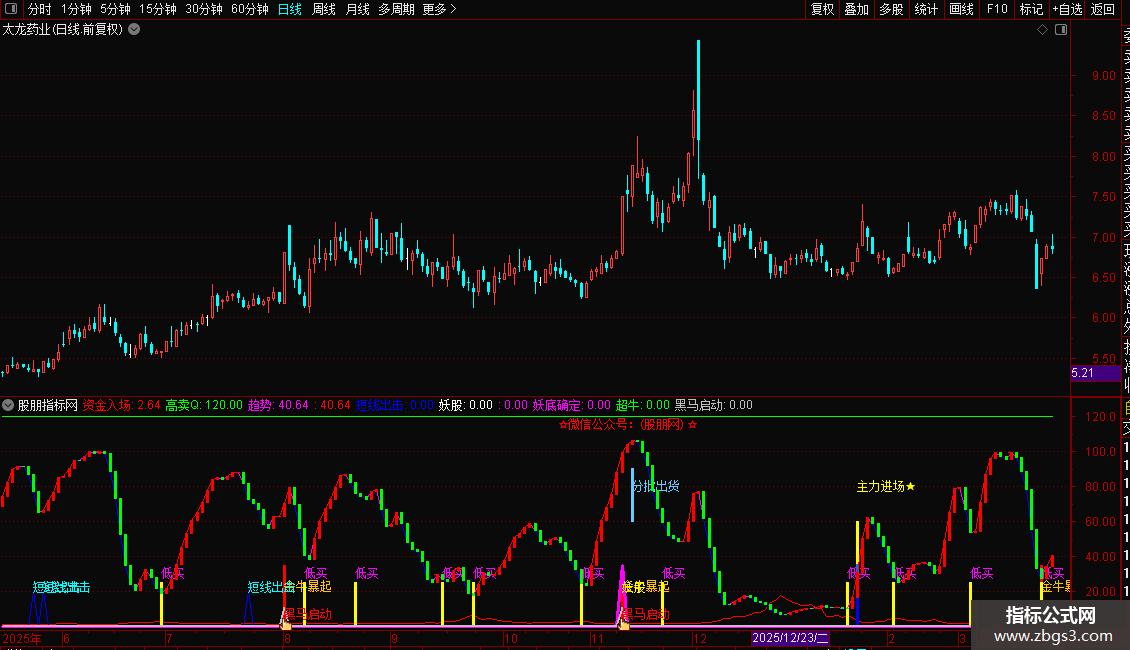Click the 2025年 label on the time axis
The image size is (1130, 650).
[22, 638]
